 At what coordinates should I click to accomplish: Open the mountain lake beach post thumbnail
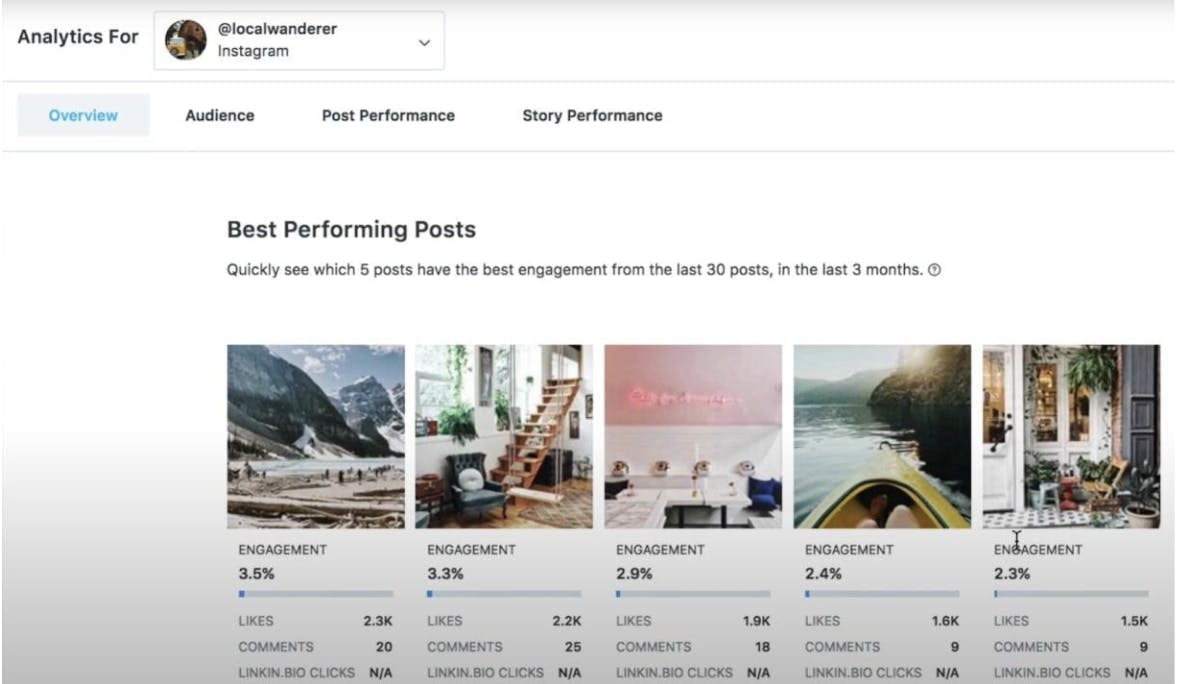(316, 436)
